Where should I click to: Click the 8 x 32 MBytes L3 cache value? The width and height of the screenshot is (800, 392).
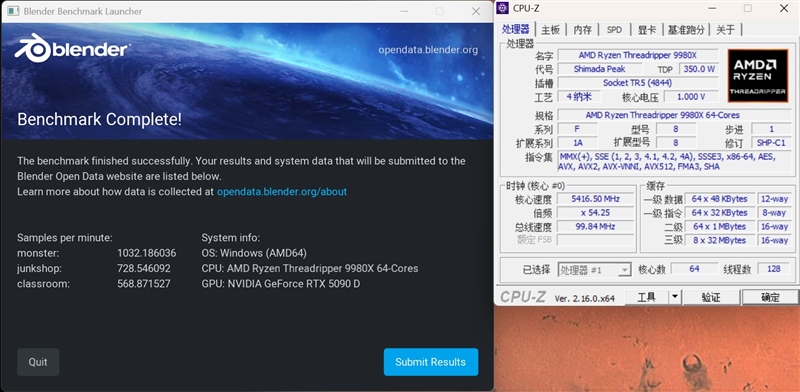pyautogui.click(x=719, y=240)
